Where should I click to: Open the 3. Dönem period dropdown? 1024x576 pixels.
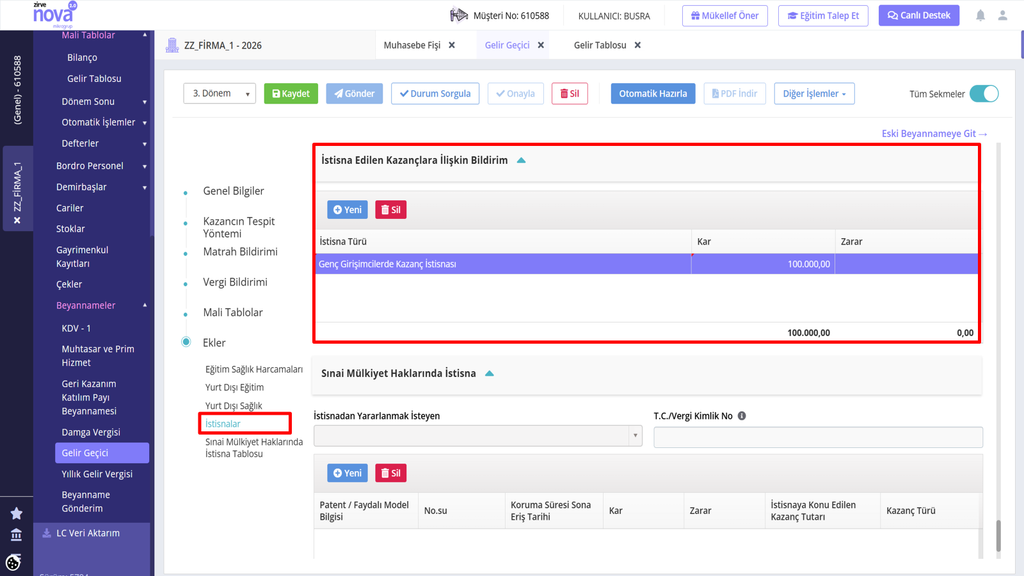pyautogui.click(x=219, y=93)
